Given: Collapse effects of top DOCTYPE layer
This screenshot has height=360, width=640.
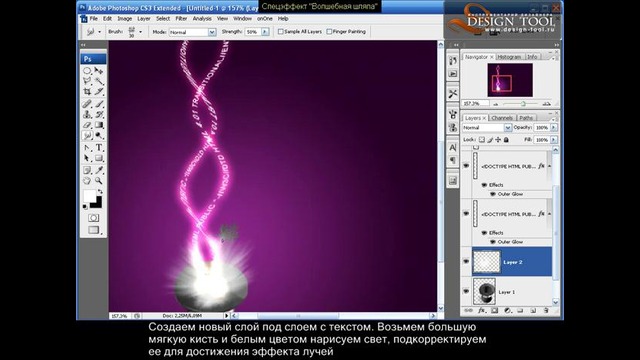Looking at the screenshot, I should point(549,166).
